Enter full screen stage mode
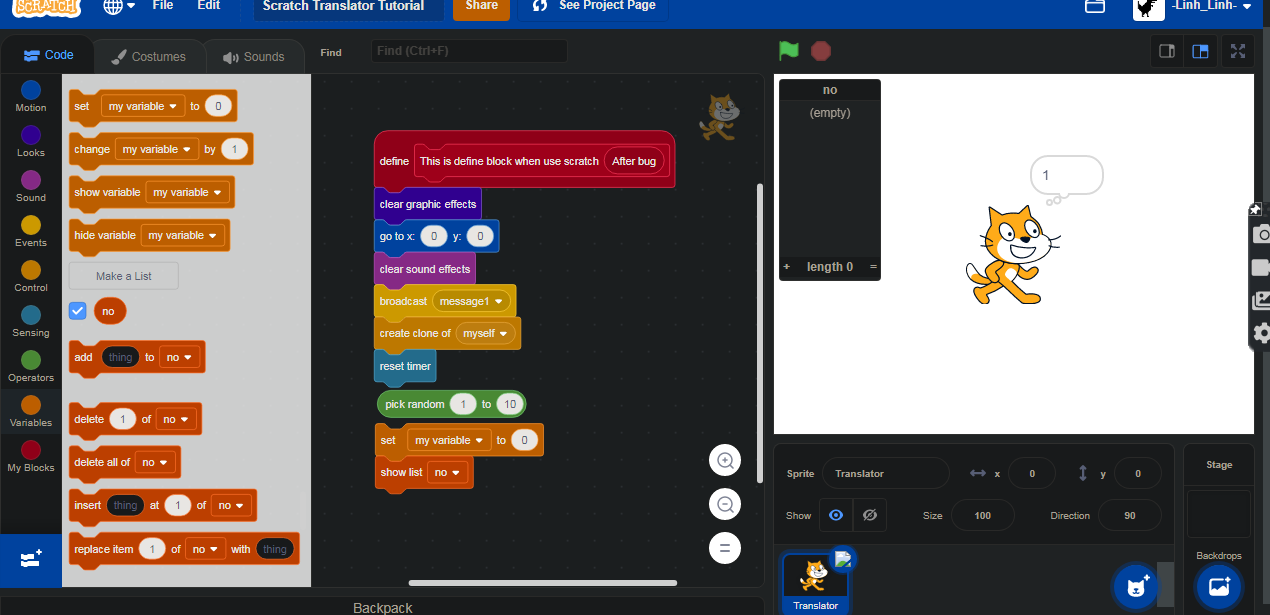The height and width of the screenshot is (615, 1270). pos(1238,50)
